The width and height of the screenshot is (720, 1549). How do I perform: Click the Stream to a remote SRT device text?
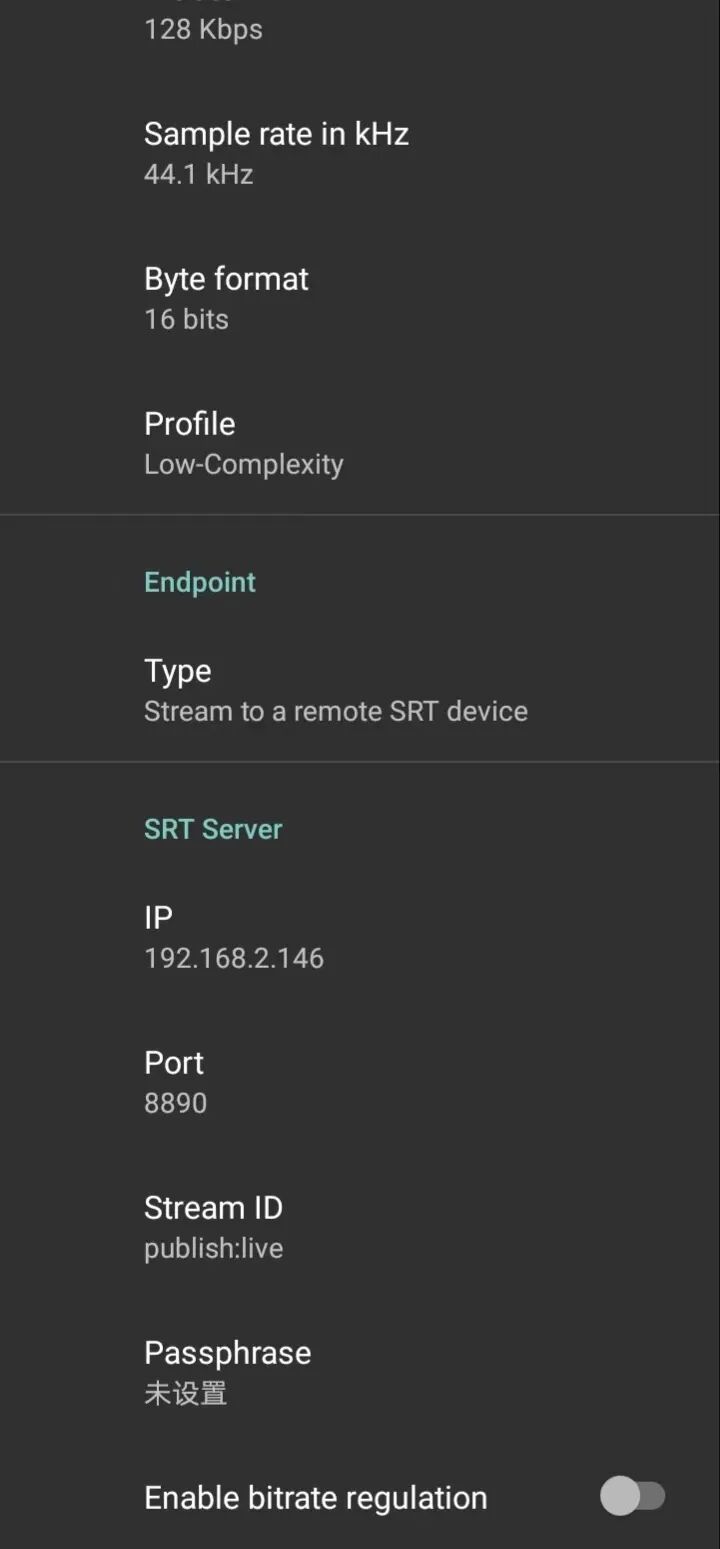click(335, 711)
